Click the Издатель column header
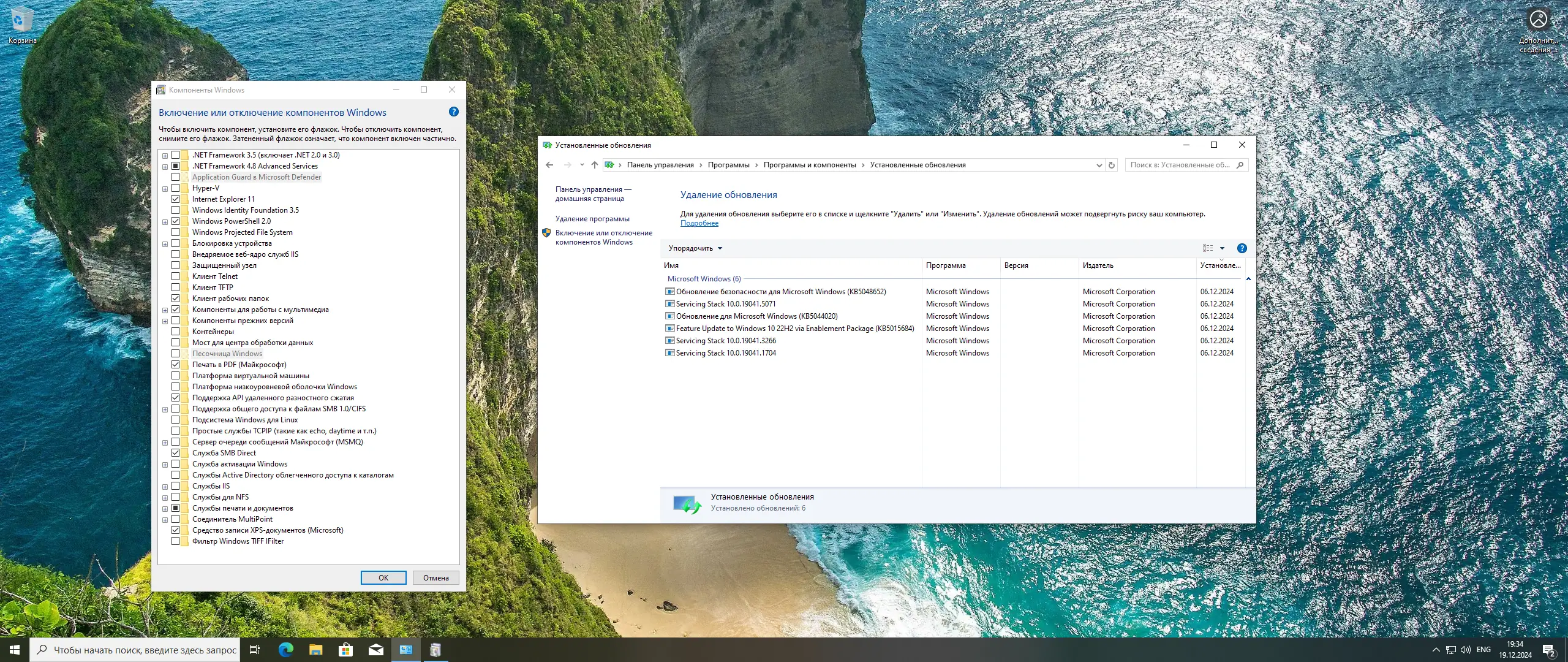 tap(1098, 265)
